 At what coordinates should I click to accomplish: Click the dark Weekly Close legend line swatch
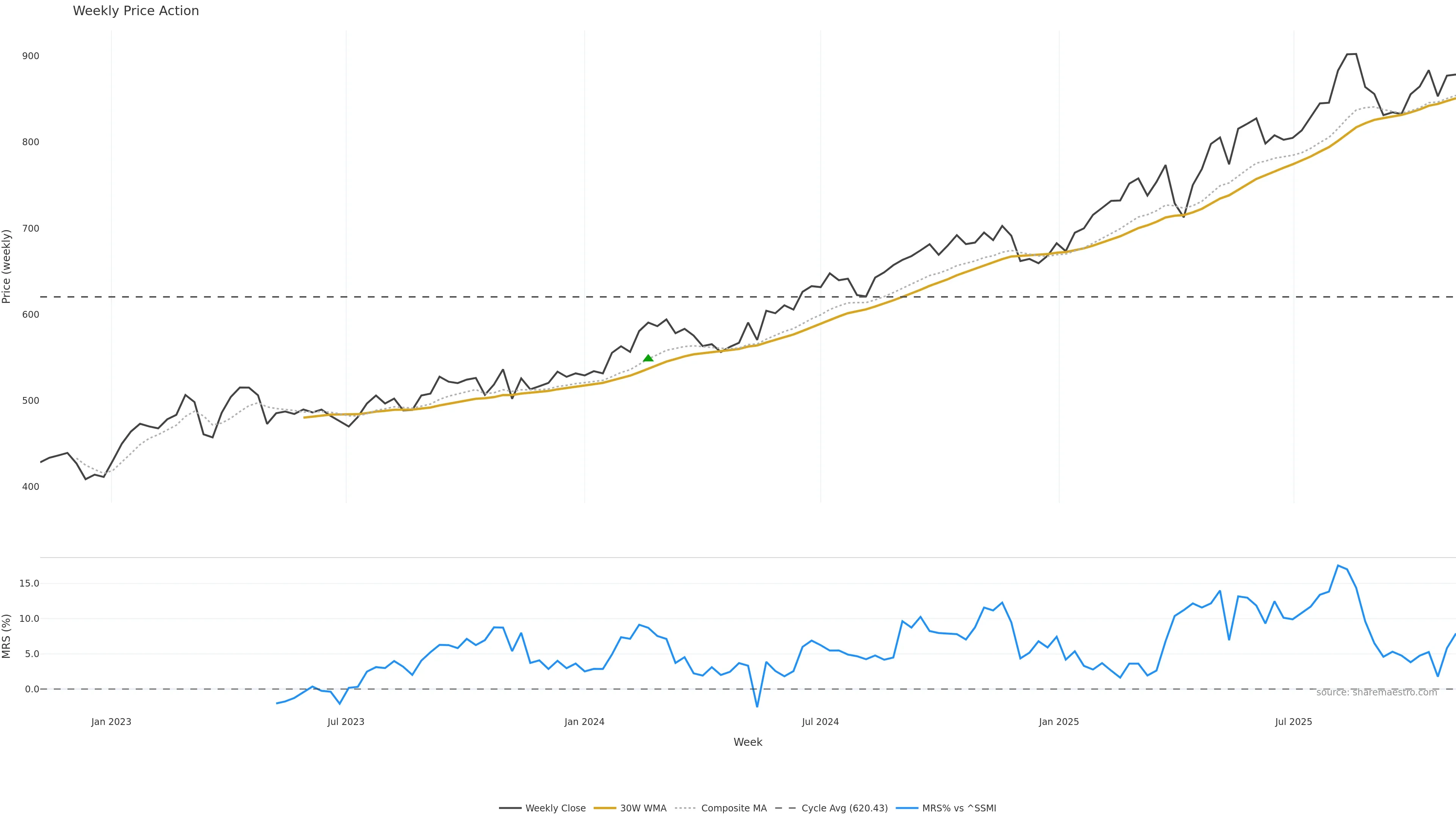click(510, 808)
